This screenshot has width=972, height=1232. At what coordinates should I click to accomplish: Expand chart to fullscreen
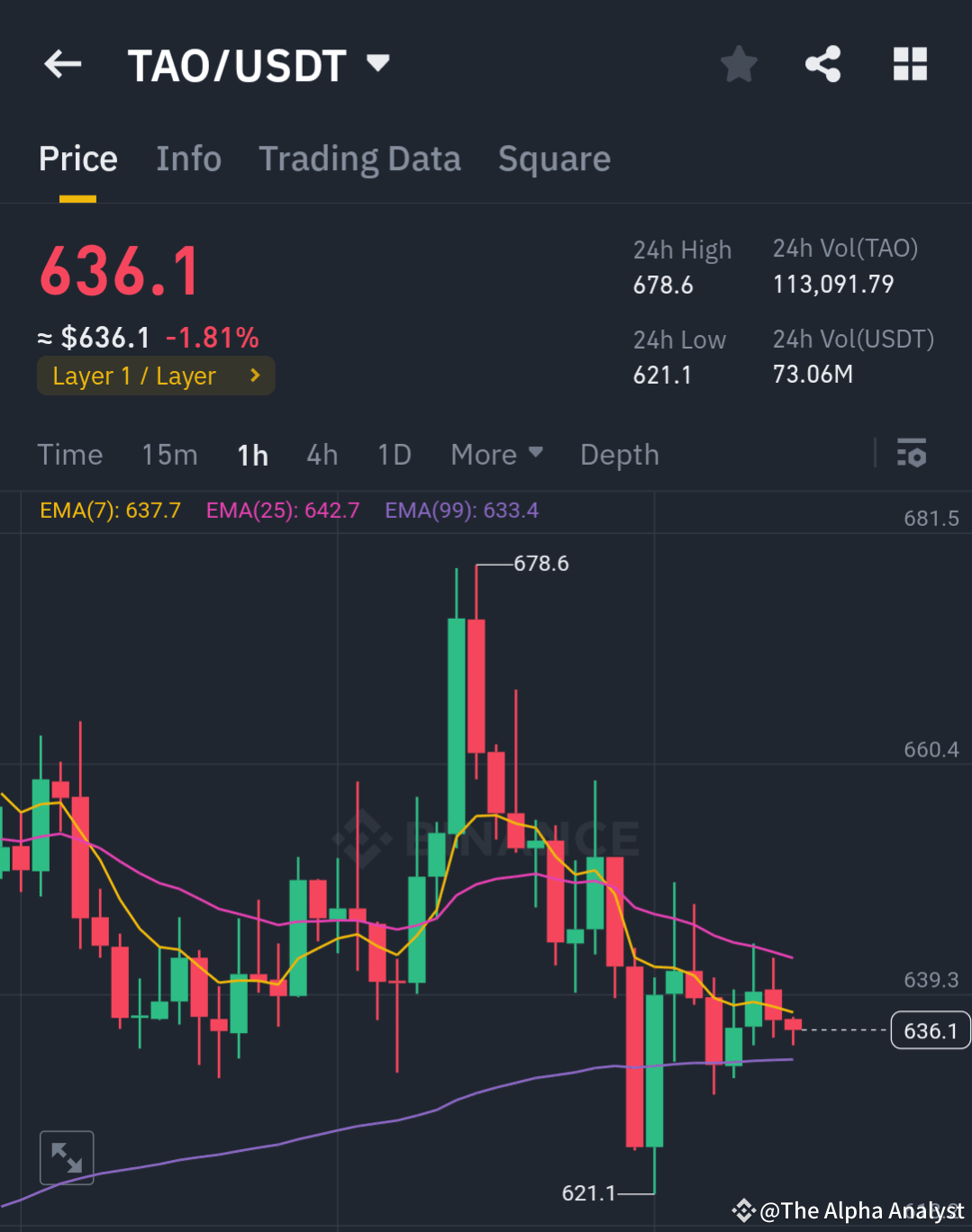tap(67, 1156)
